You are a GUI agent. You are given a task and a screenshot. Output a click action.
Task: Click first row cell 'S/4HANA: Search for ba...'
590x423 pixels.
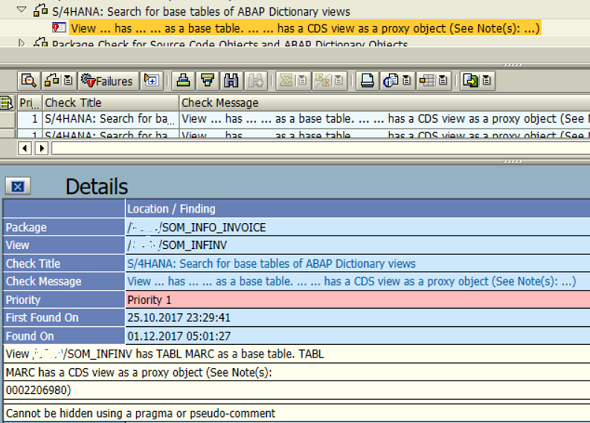point(110,119)
